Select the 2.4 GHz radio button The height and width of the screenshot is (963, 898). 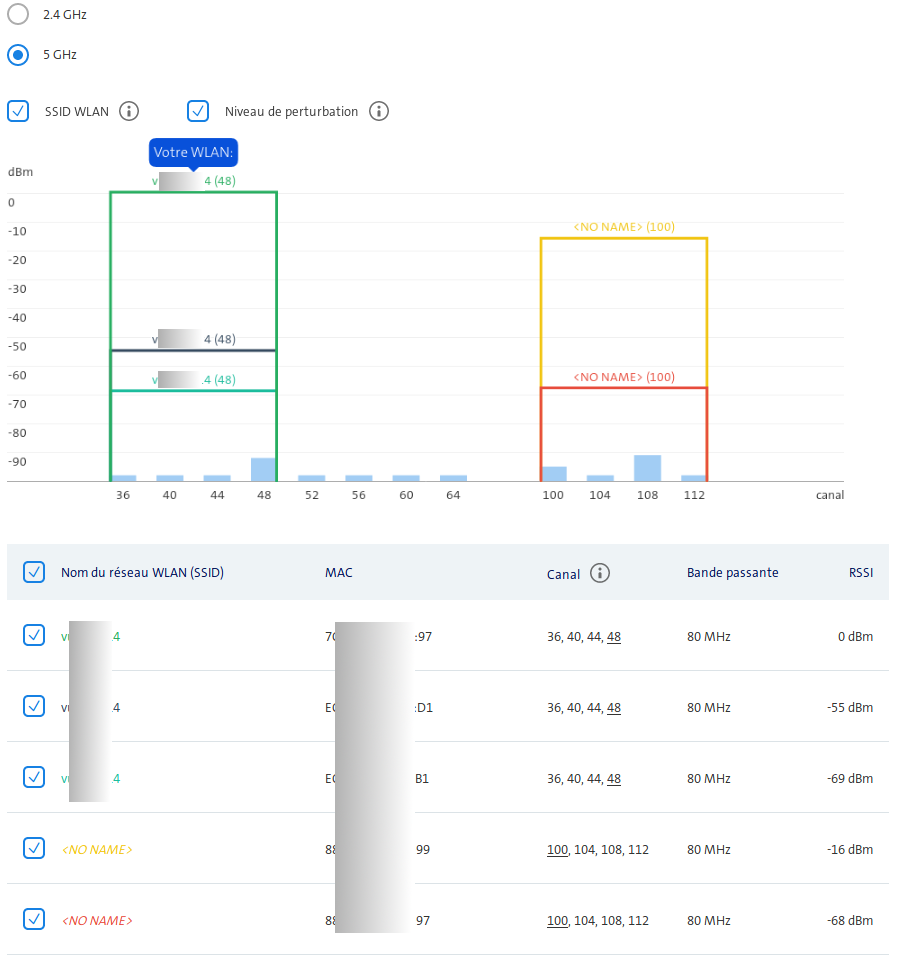18,15
